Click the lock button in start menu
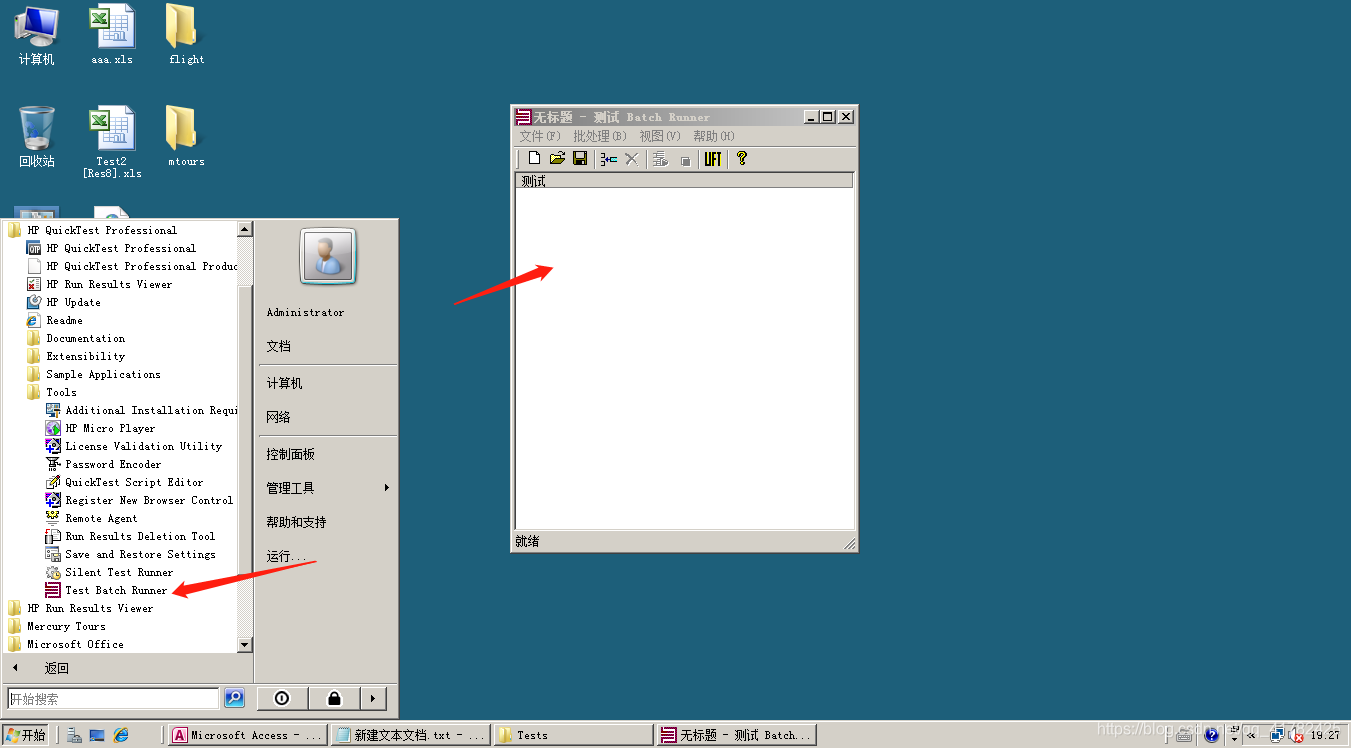 click(334, 698)
